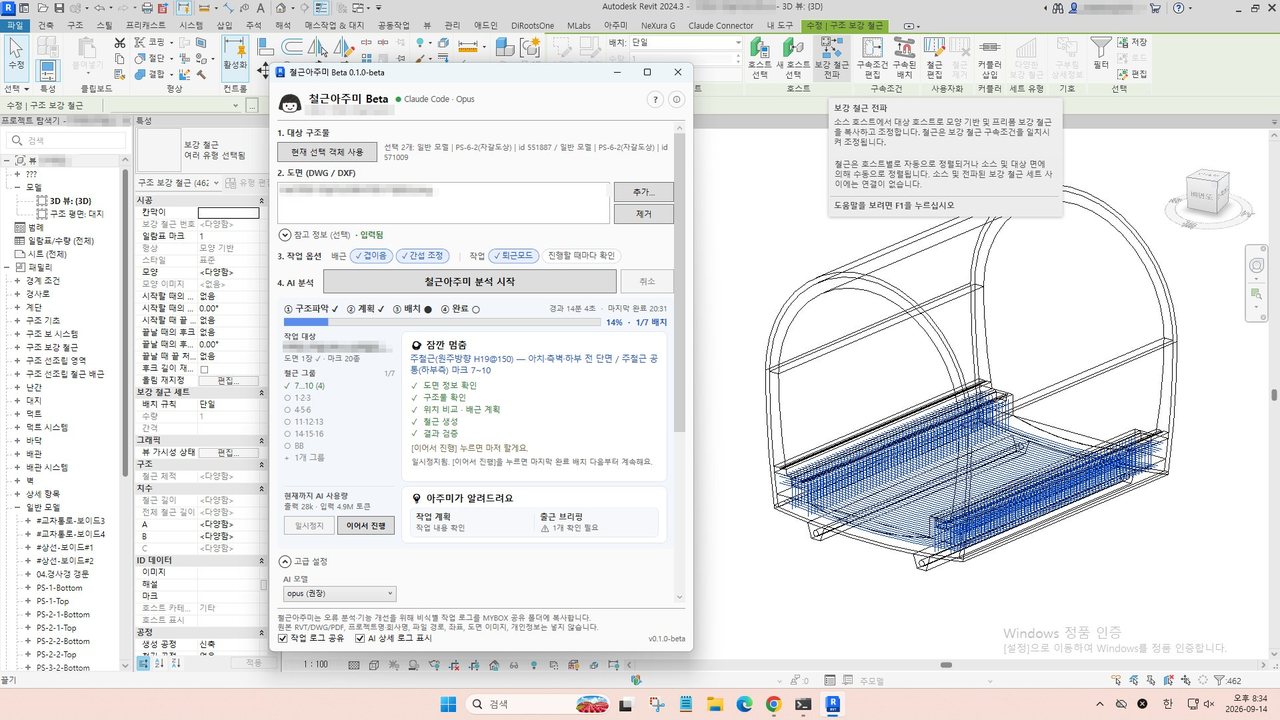Expand 구조 보강 철근 family node
Viewport: 1280px width, 720px height.
17,347
